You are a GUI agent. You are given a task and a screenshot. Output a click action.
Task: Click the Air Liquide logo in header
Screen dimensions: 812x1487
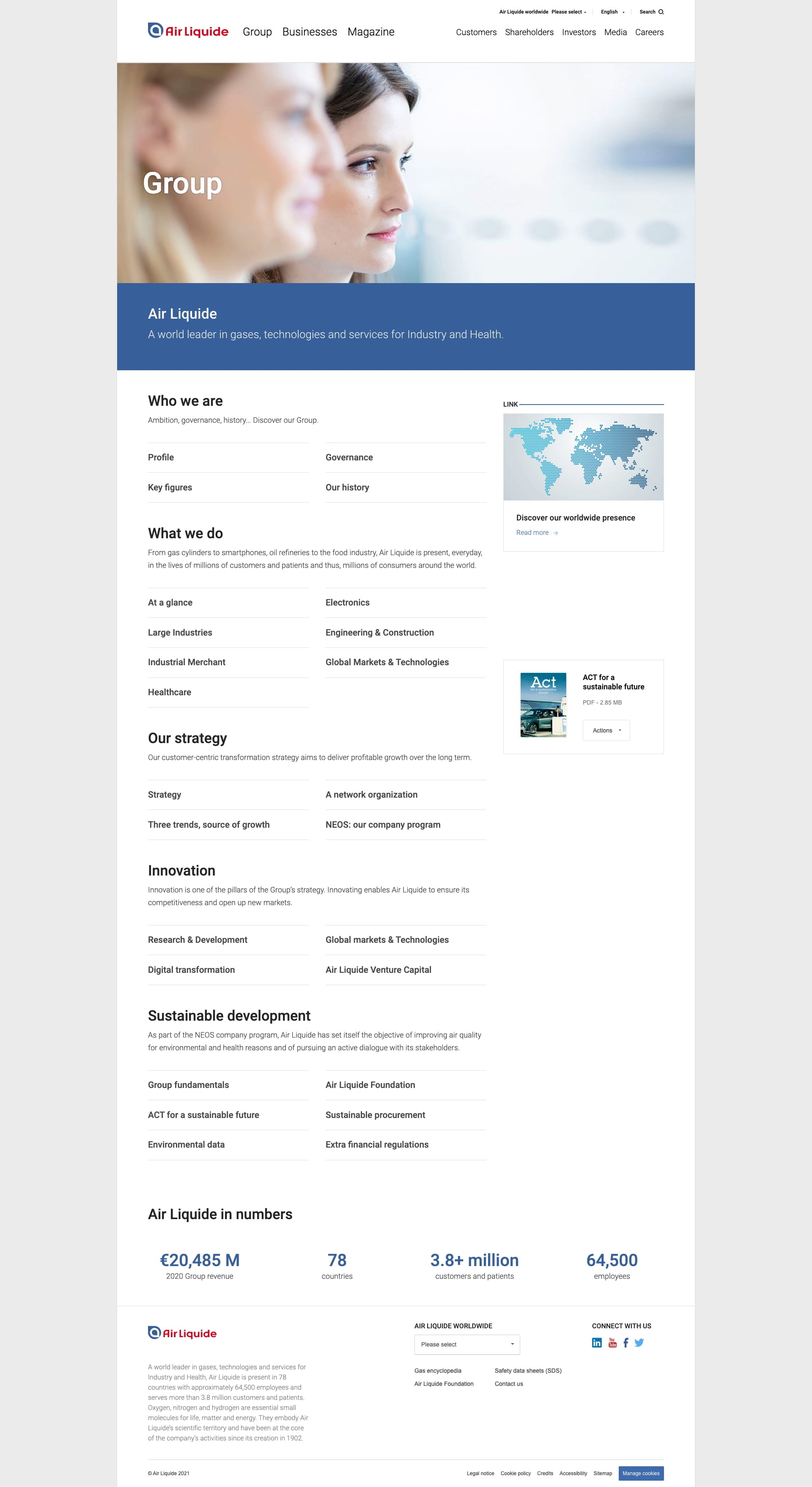tap(188, 30)
